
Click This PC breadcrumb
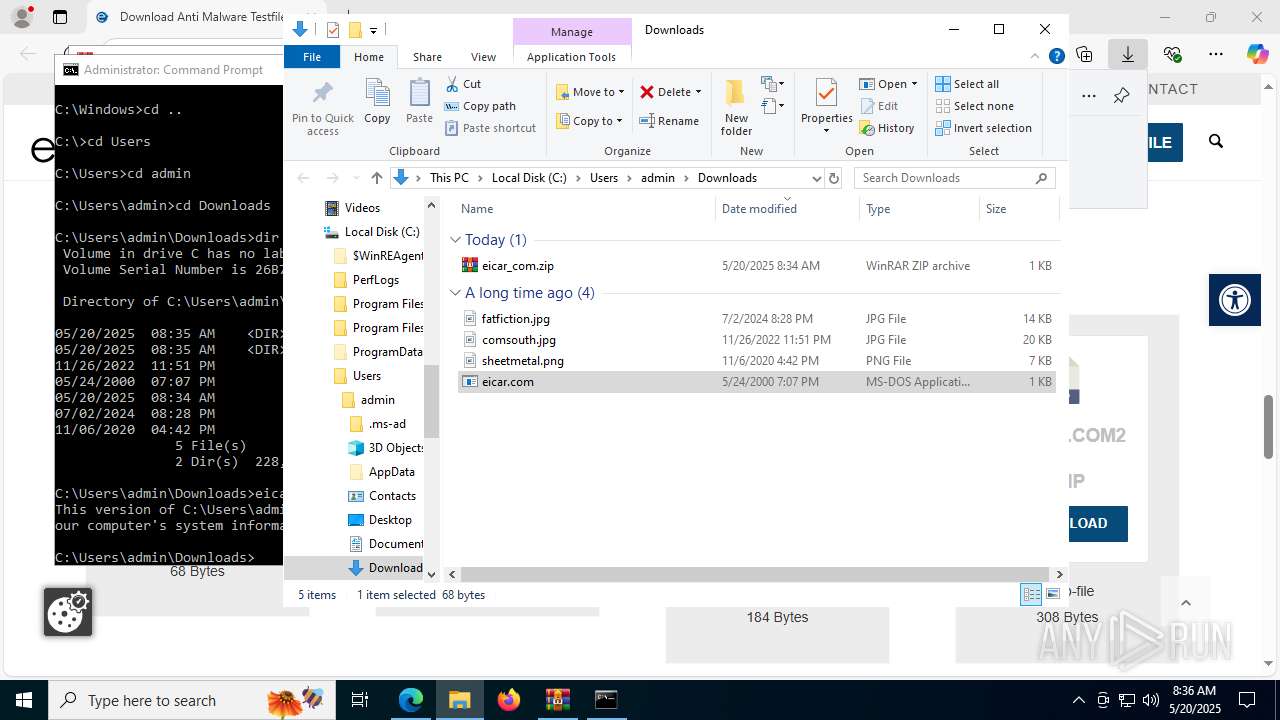[x=449, y=178]
